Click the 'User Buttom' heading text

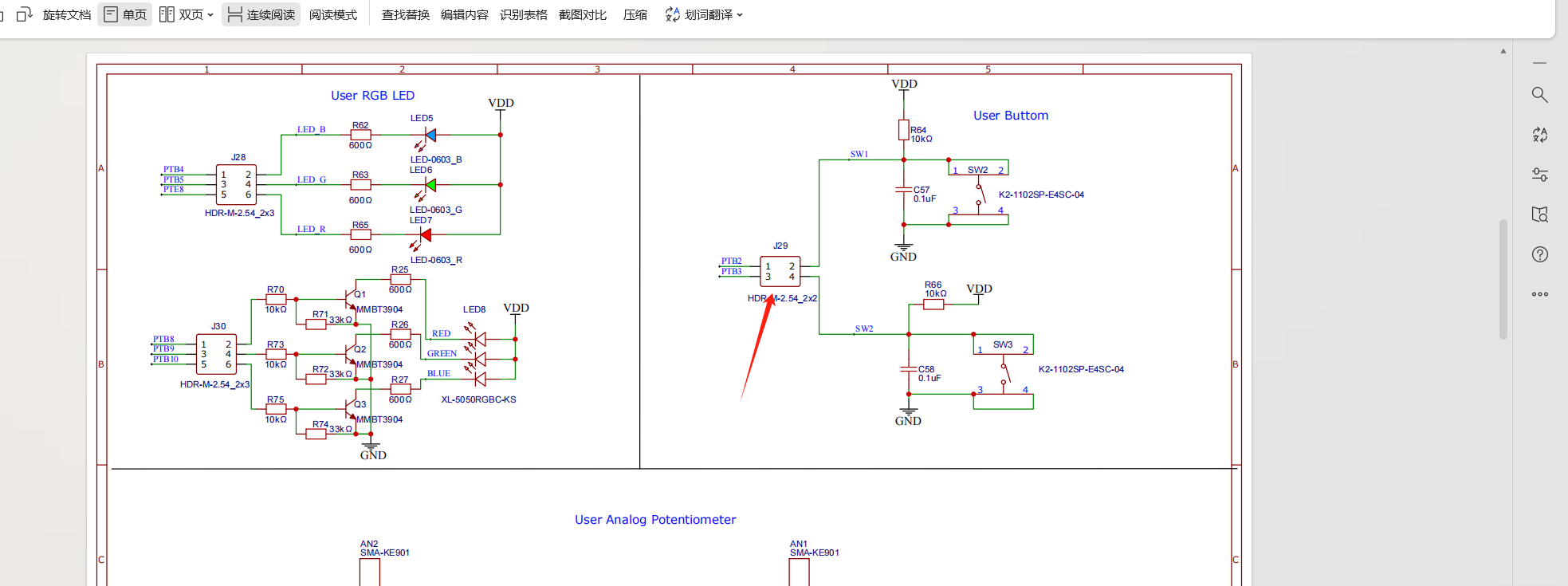coord(1011,116)
